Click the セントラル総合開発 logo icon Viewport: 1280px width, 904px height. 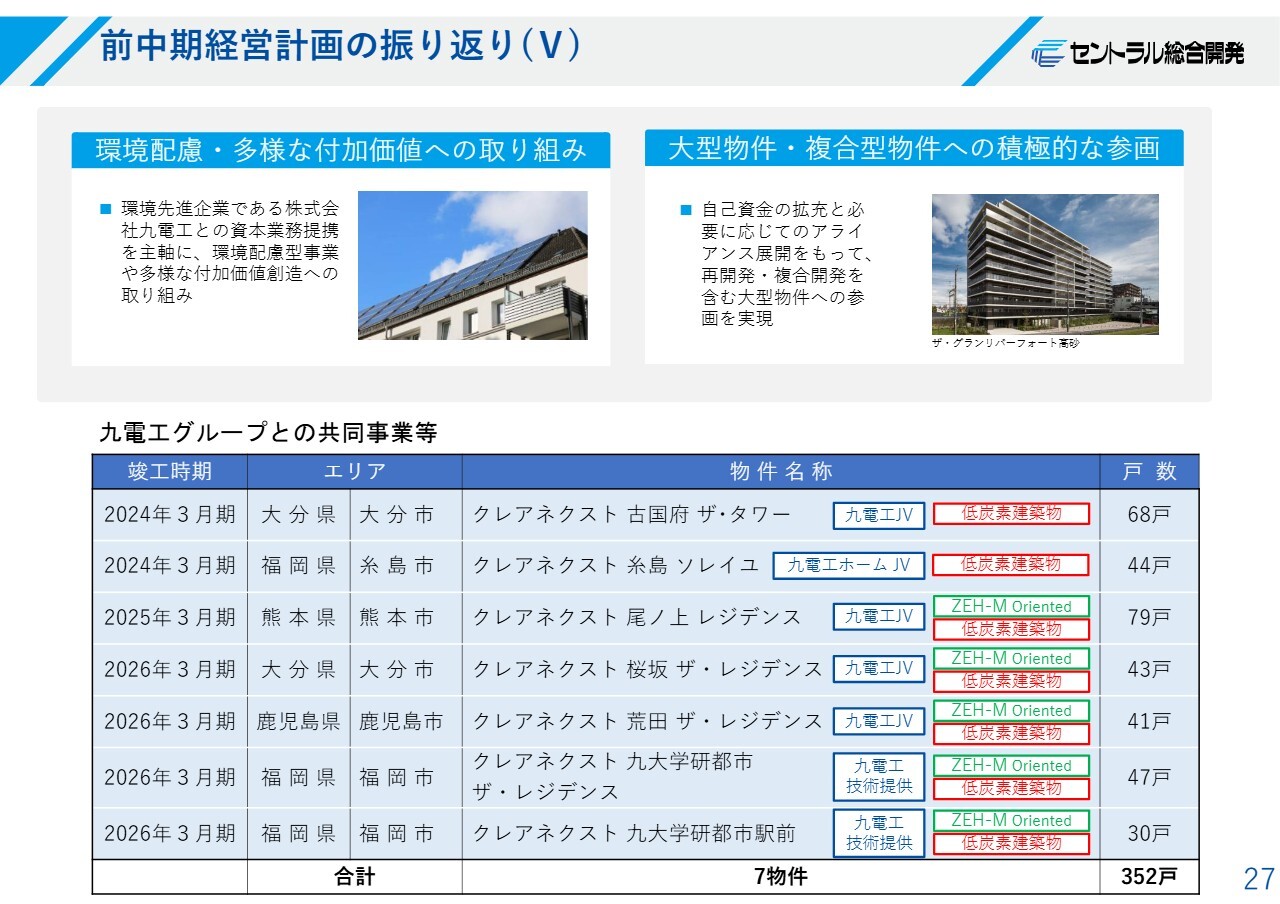click(1049, 53)
